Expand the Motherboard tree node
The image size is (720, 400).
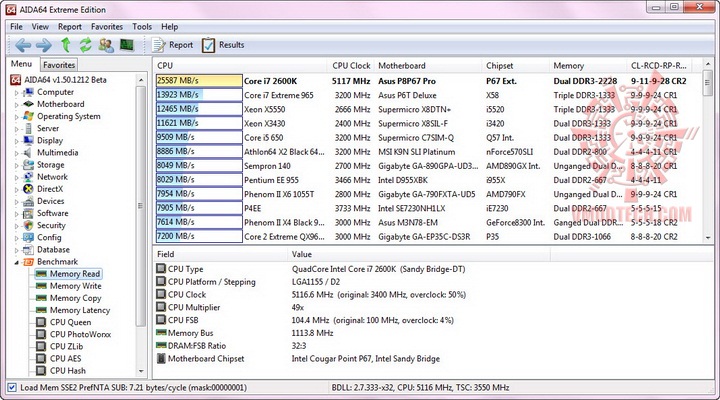[x=17, y=105]
